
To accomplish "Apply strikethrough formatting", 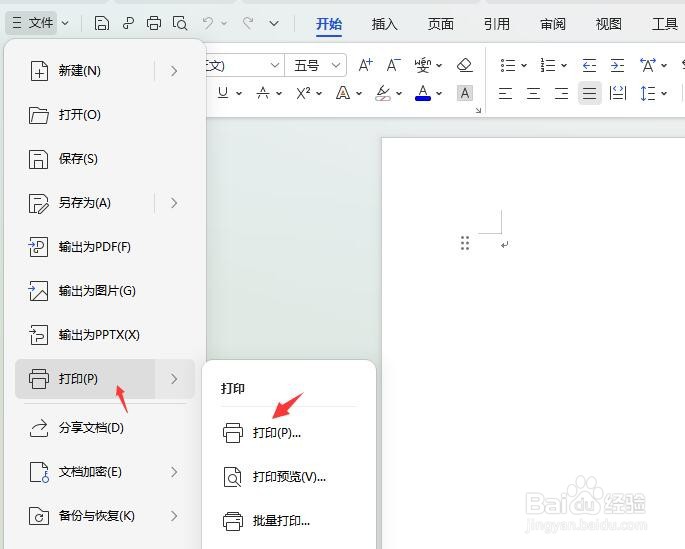I will pyautogui.click(x=263, y=93).
